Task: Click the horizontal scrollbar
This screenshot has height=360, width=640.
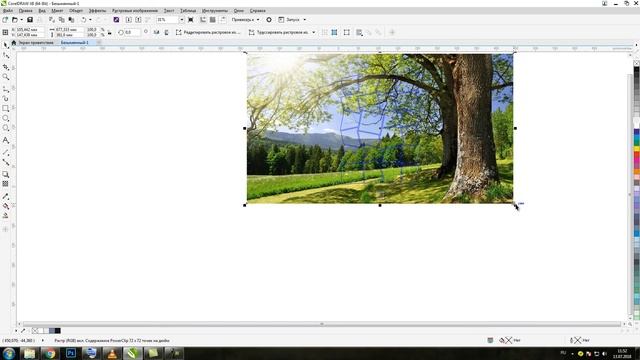Action: click(322, 324)
